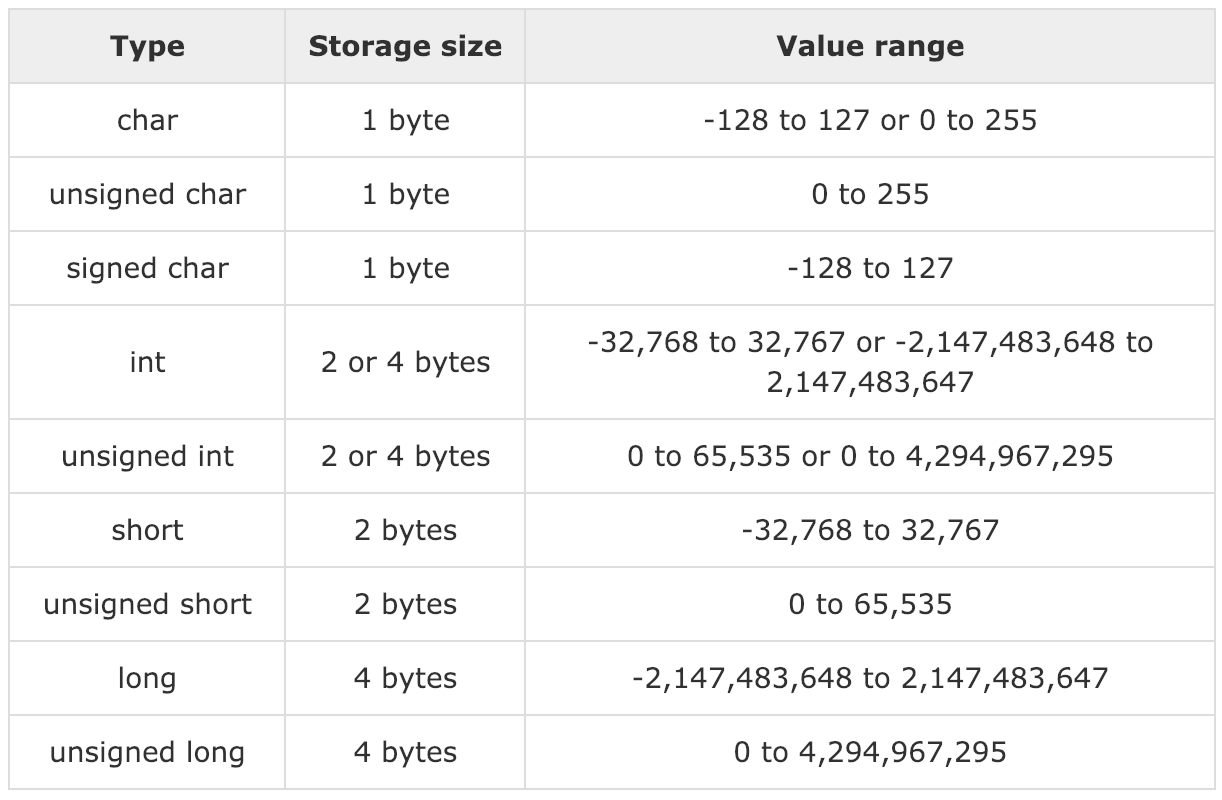The width and height of the screenshot is (1222, 800).
Task: Select the "0 to 65,535" unsigned short range
Action: pos(870,604)
